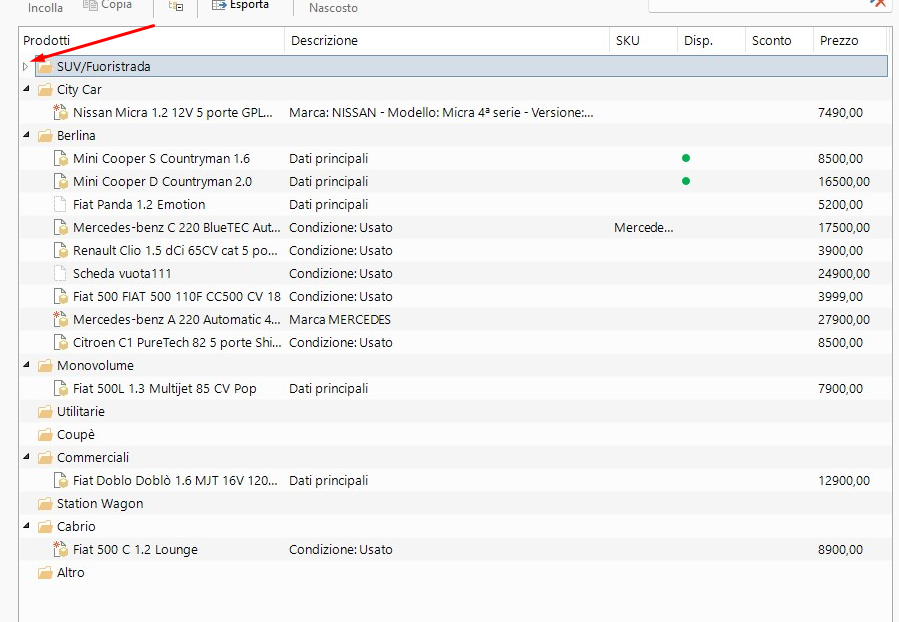Click green availability dot for Mini Cooper S

[686, 158]
